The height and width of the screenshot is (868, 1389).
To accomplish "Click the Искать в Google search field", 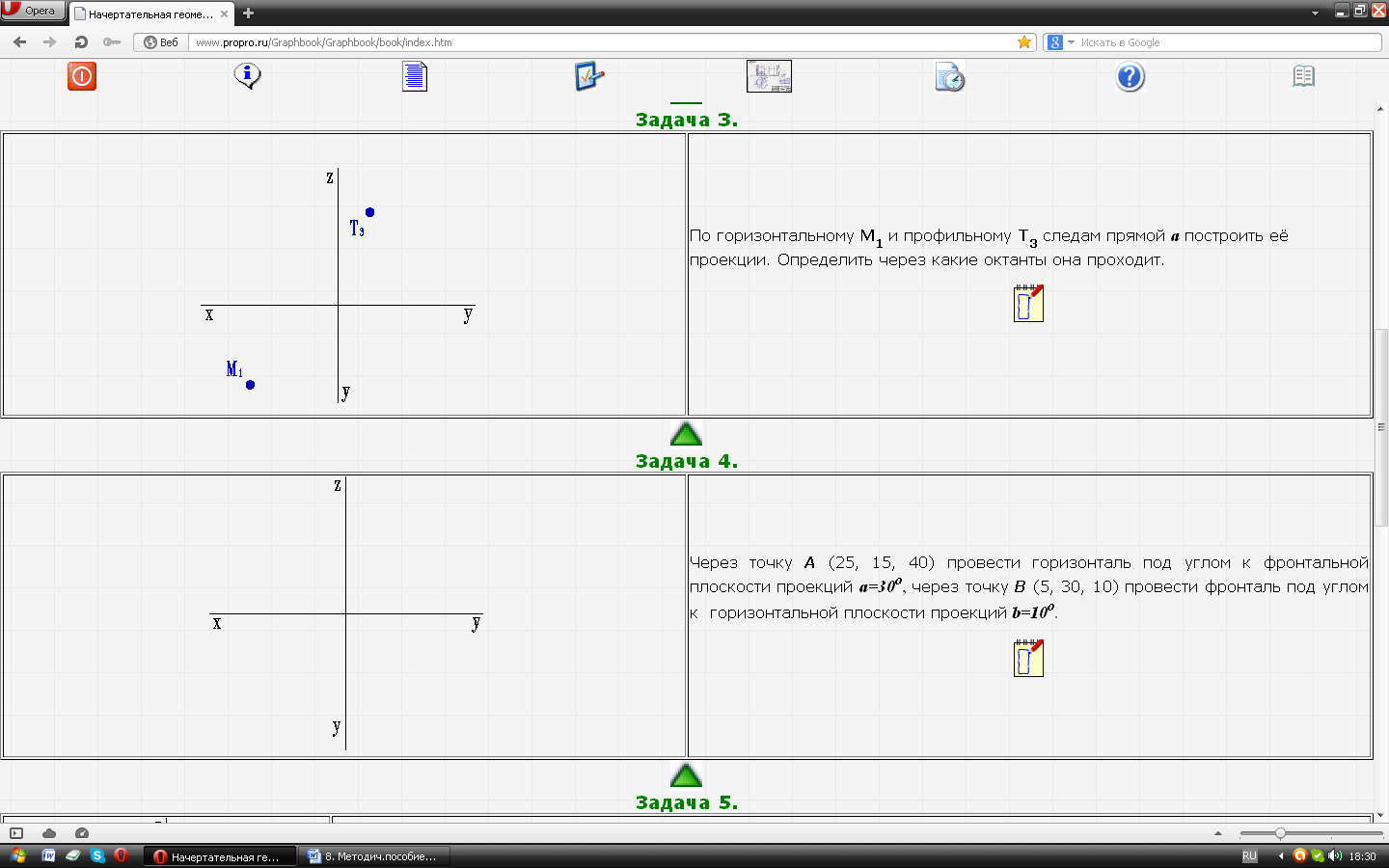I will [x=1229, y=42].
